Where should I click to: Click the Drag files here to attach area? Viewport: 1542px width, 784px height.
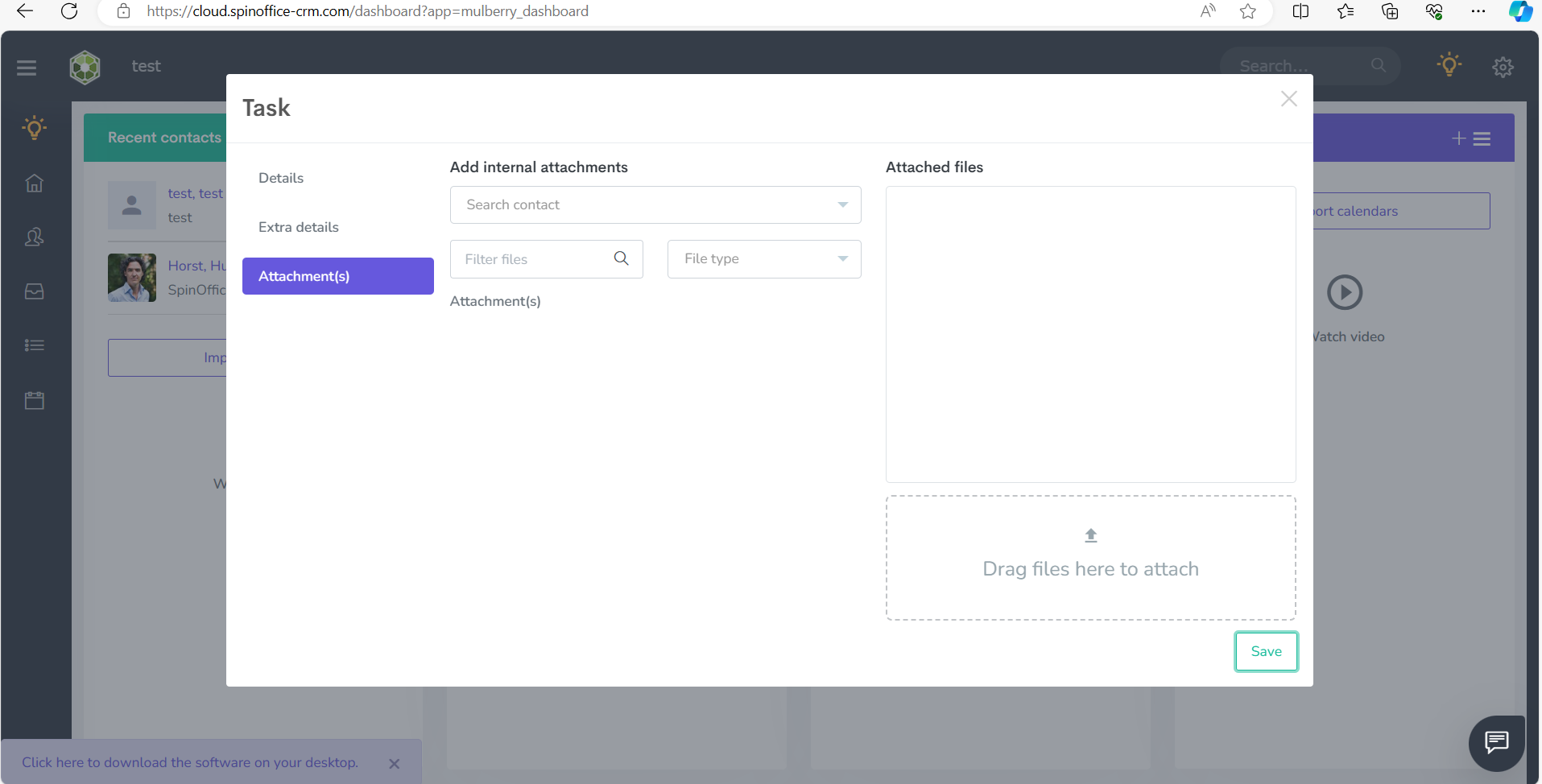point(1090,558)
